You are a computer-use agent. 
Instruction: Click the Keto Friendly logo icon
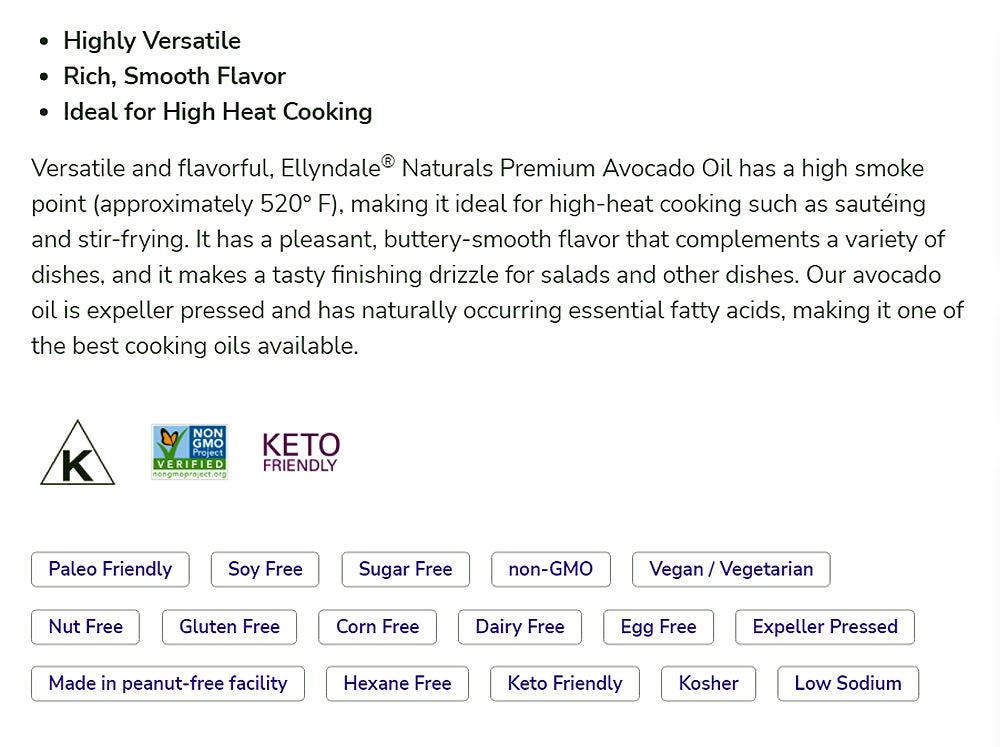[301, 452]
